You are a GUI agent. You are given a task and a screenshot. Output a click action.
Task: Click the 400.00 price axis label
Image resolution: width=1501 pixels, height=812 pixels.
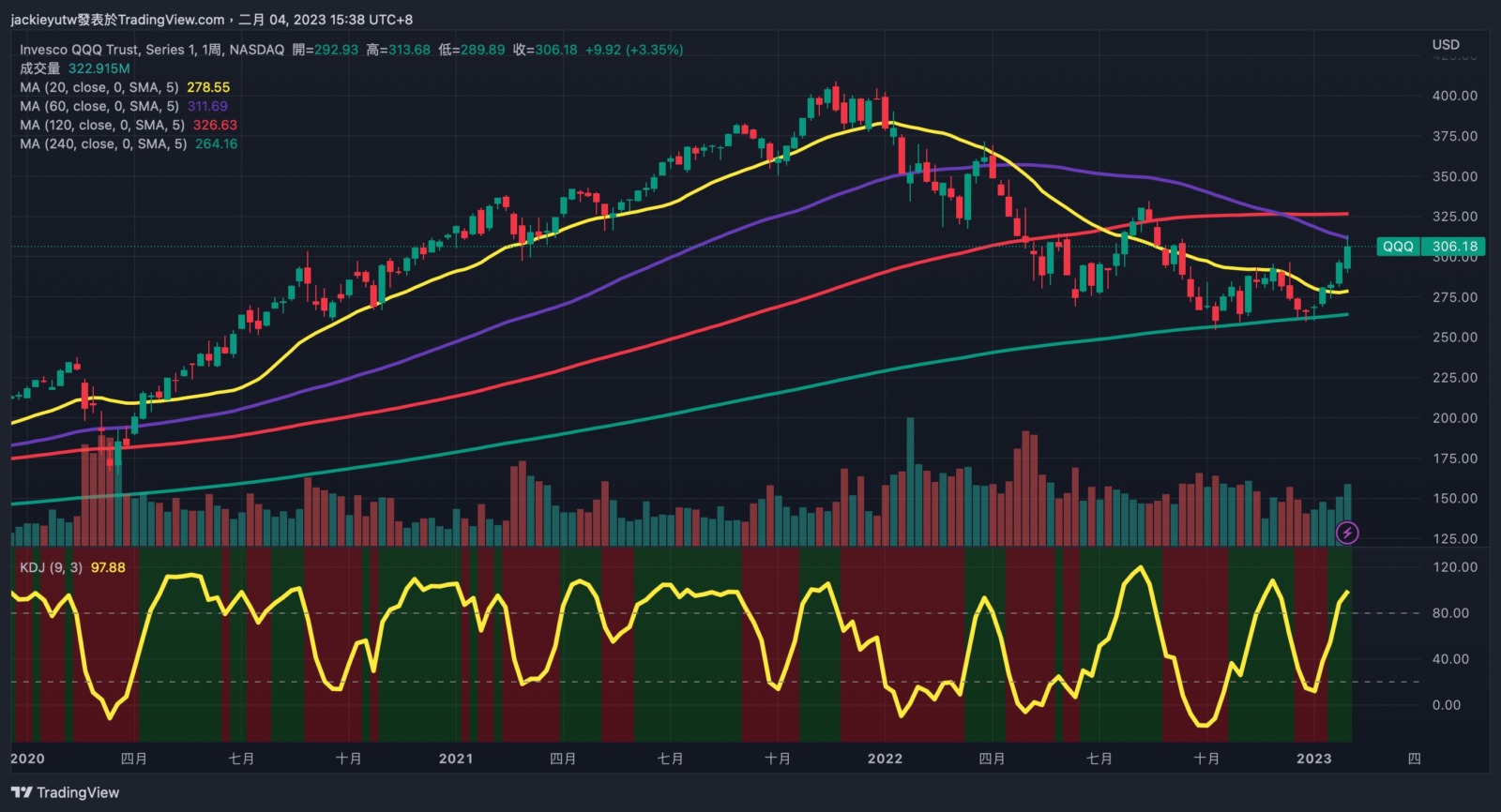tap(1454, 96)
